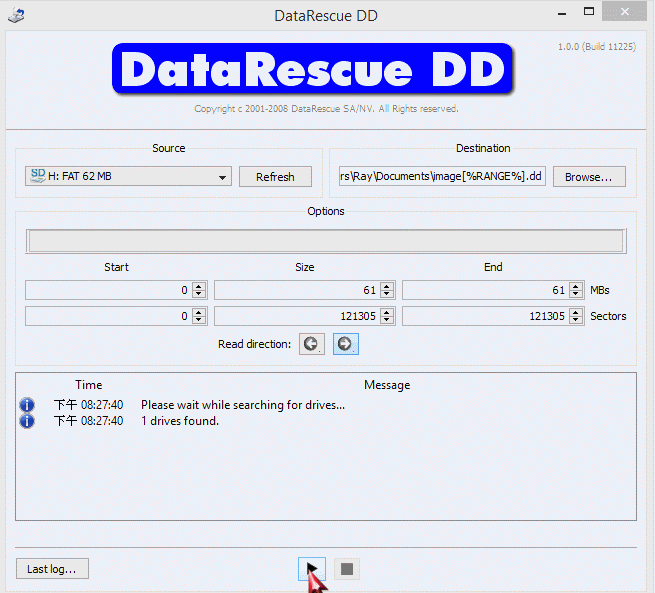Increase End sectors value 121305
Image resolution: width=655 pixels, height=593 pixels.
(576, 312)
